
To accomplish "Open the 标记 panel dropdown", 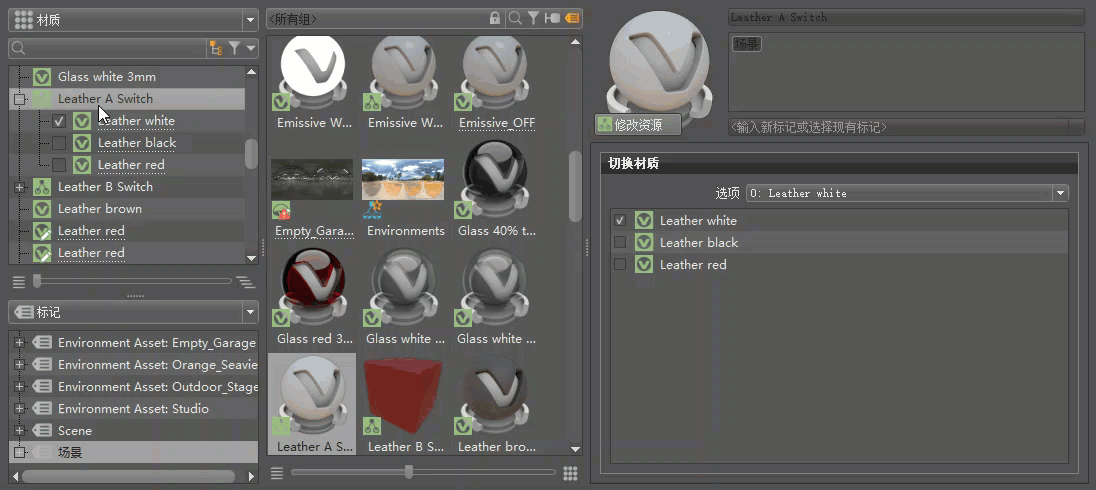I will click(x=251, y=312).
